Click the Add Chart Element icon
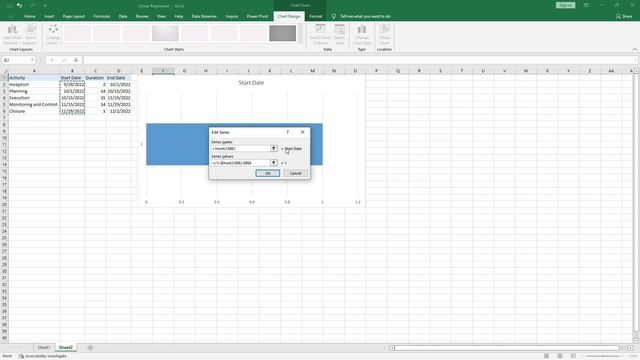The image size is (640, 360). pyautogui.click(x=12, y=34)
